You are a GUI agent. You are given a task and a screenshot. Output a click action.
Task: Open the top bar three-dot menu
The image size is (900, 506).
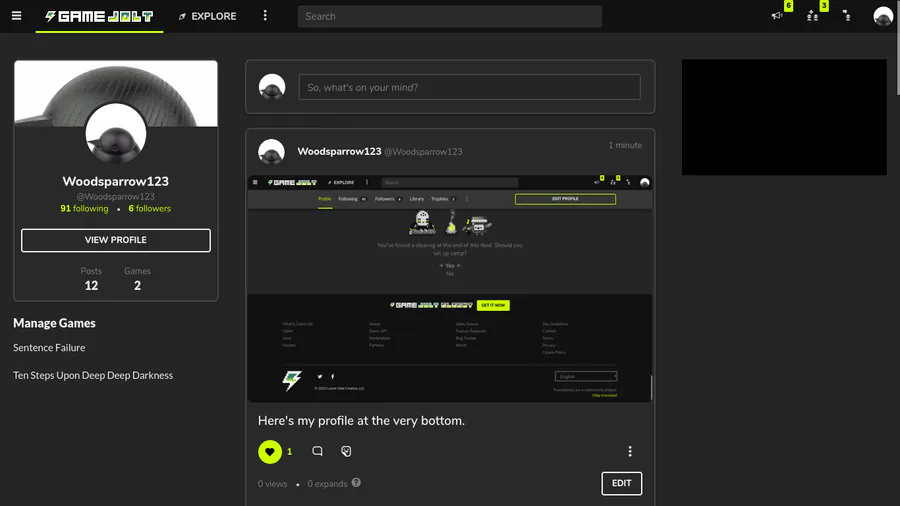pos(265,15)
